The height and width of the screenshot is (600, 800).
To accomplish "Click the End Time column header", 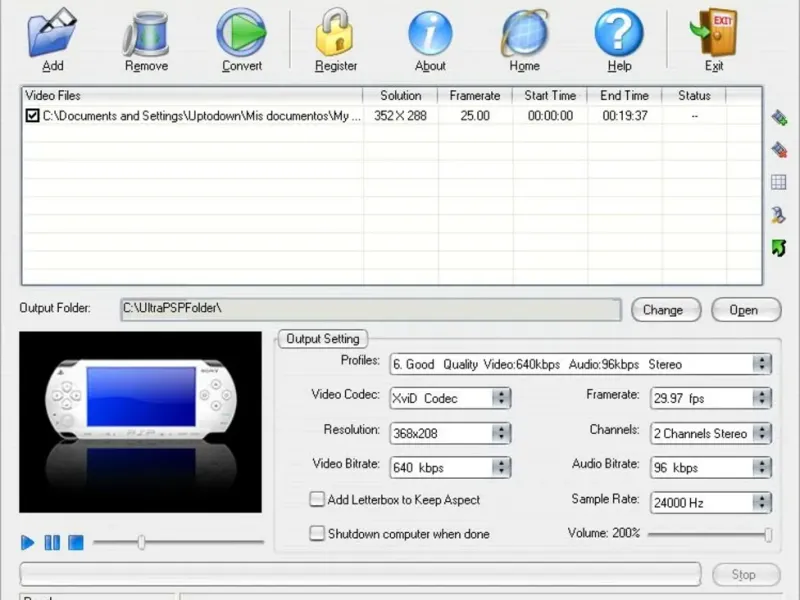I will (624, 95).
